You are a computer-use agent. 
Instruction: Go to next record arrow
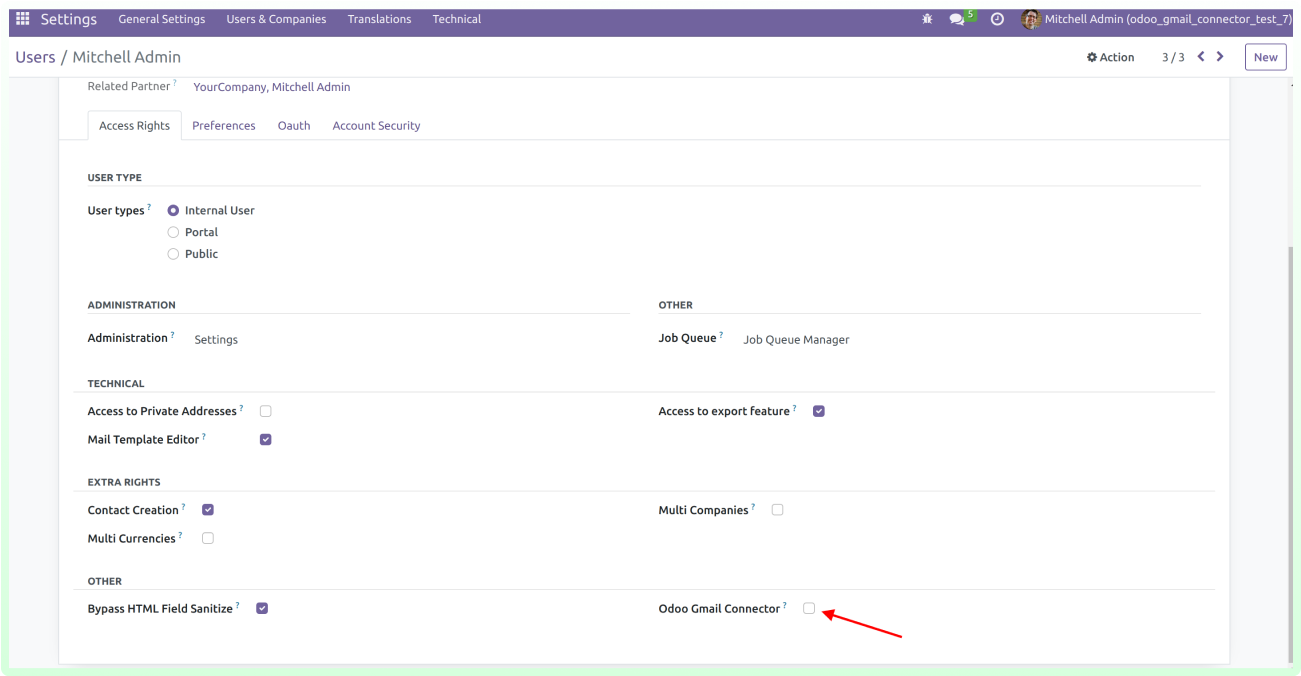tap(1220, 57)
